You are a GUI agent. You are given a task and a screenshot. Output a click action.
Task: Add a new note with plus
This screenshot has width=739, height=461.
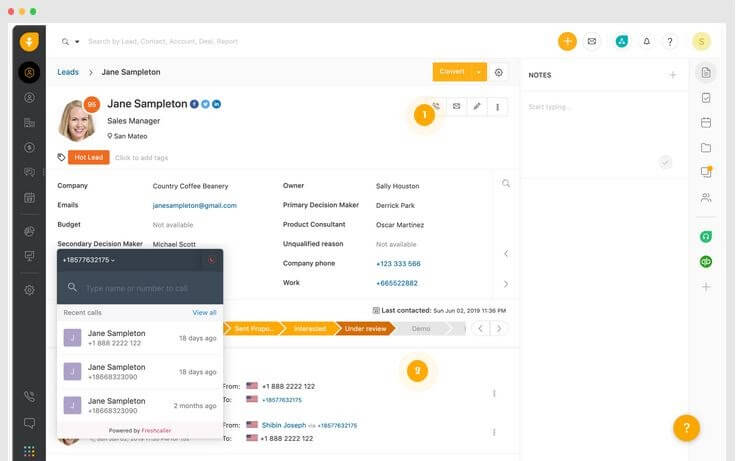pos(673,75)
